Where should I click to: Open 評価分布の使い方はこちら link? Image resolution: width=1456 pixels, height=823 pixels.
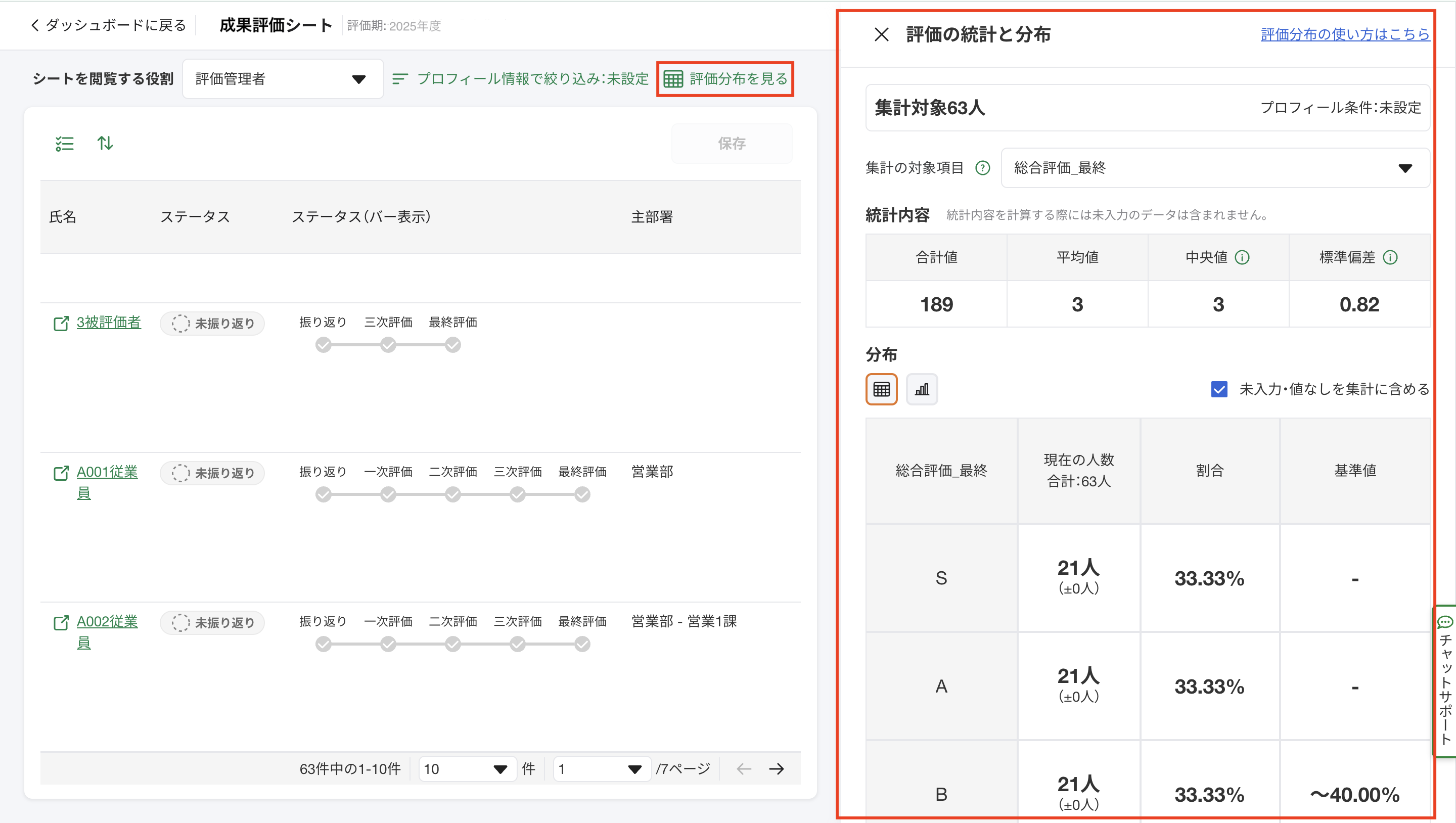pyautogui.click(x=1345, y=34)
